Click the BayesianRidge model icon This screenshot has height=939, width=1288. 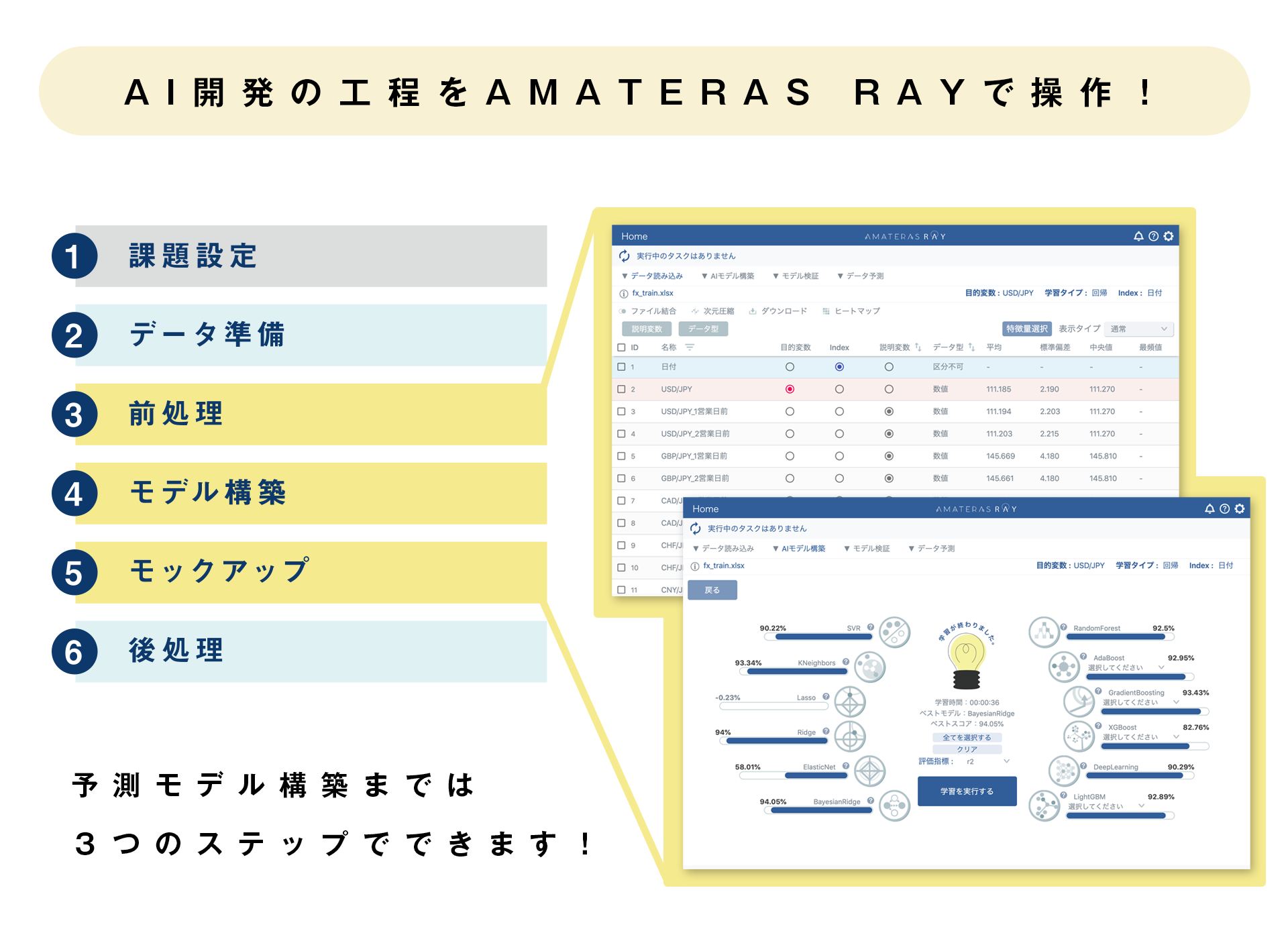point(894,806)
